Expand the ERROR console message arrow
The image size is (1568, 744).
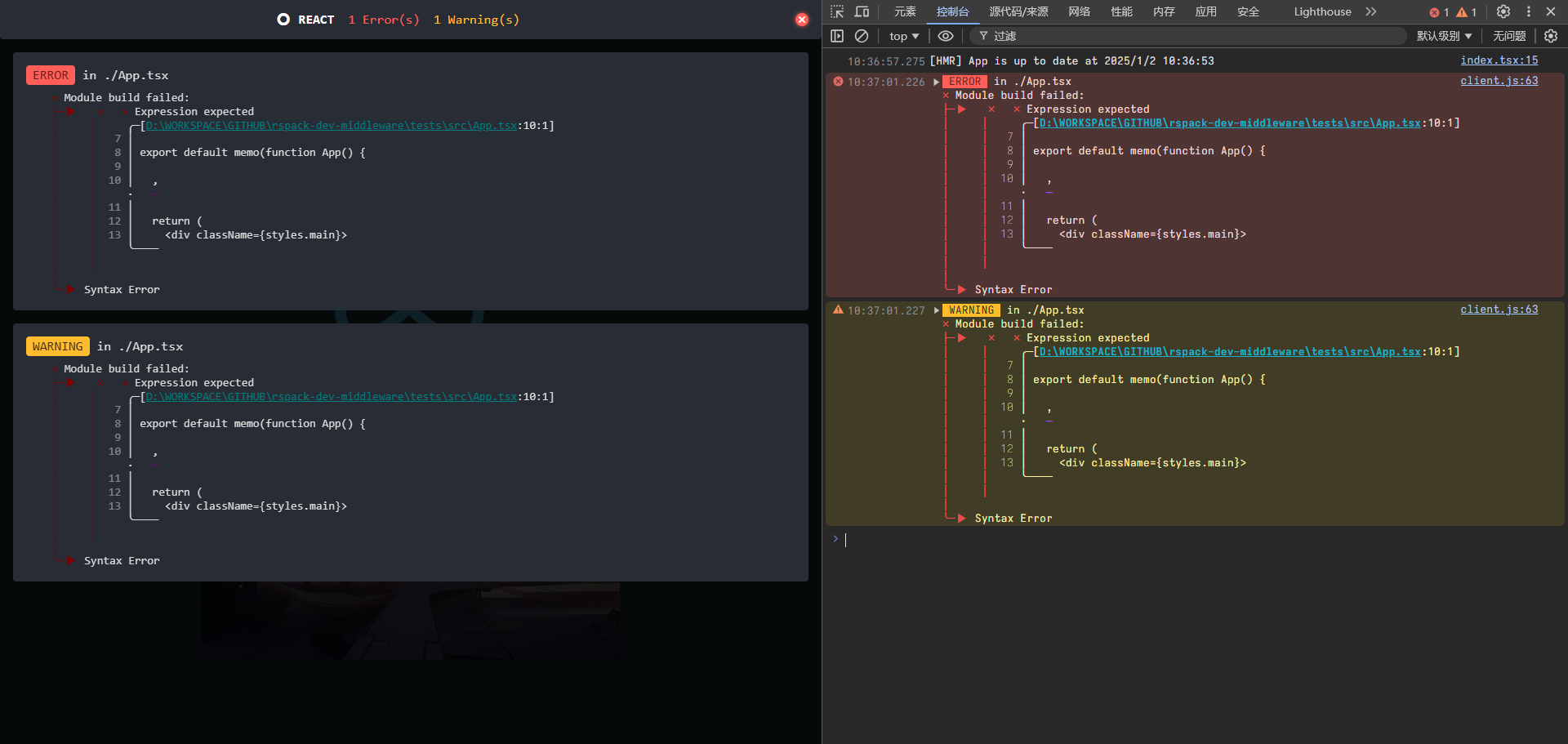pyautogui.click(x=936, y=82)
